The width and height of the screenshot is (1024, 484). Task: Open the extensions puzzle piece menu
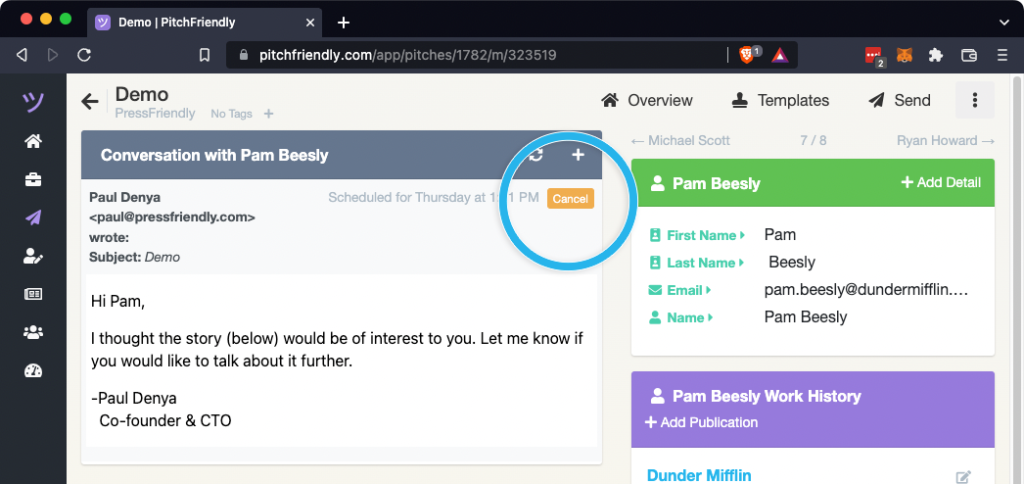936,56
